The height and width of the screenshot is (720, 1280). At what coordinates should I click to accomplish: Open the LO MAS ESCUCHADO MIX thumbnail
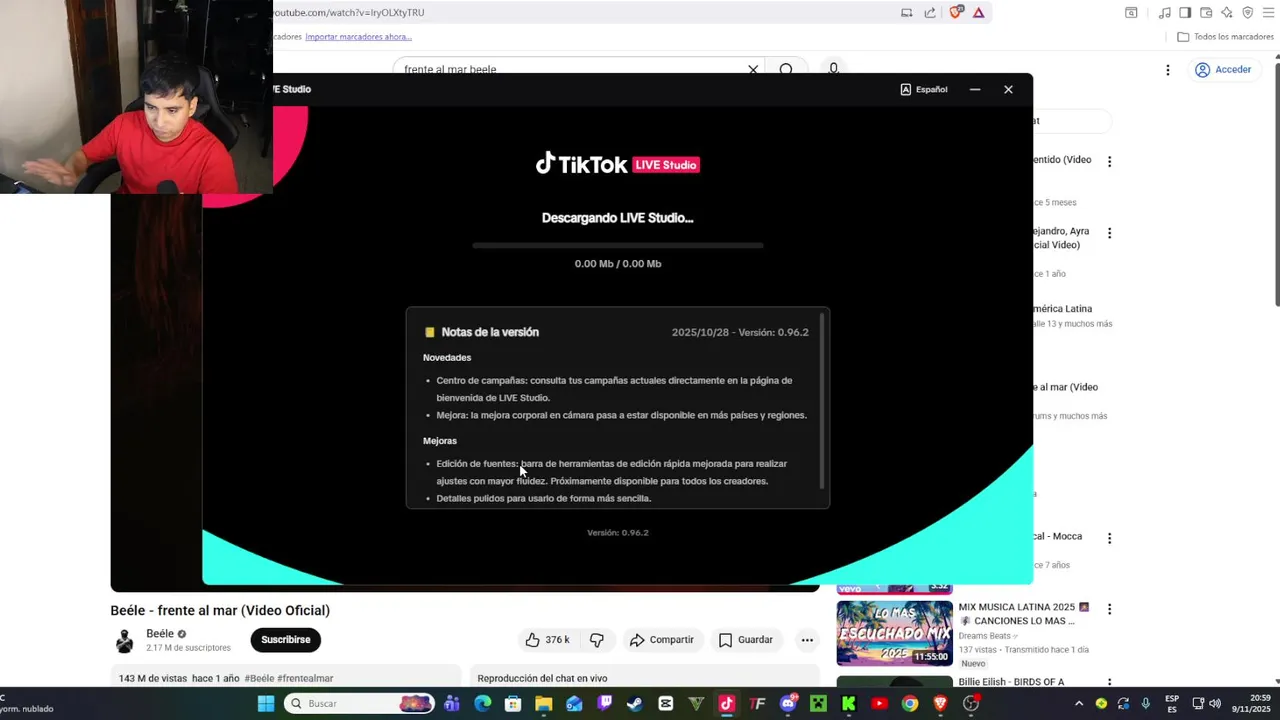(x=894, y=633)
